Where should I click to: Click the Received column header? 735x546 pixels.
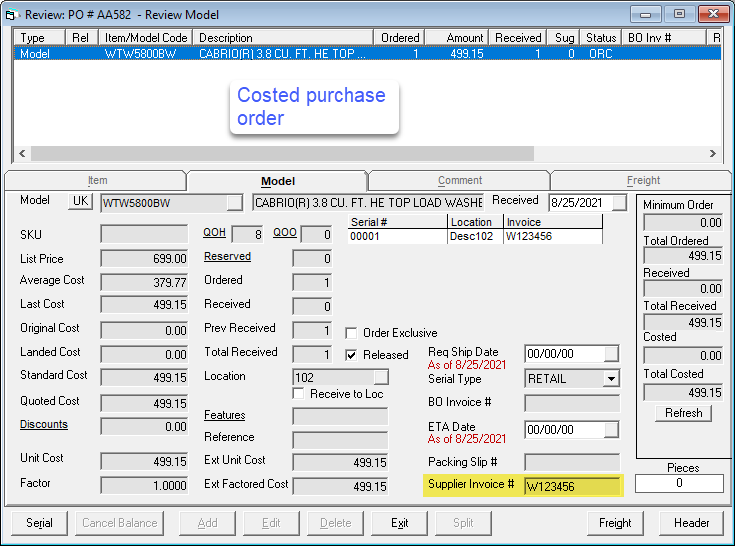tap(518, 37)
